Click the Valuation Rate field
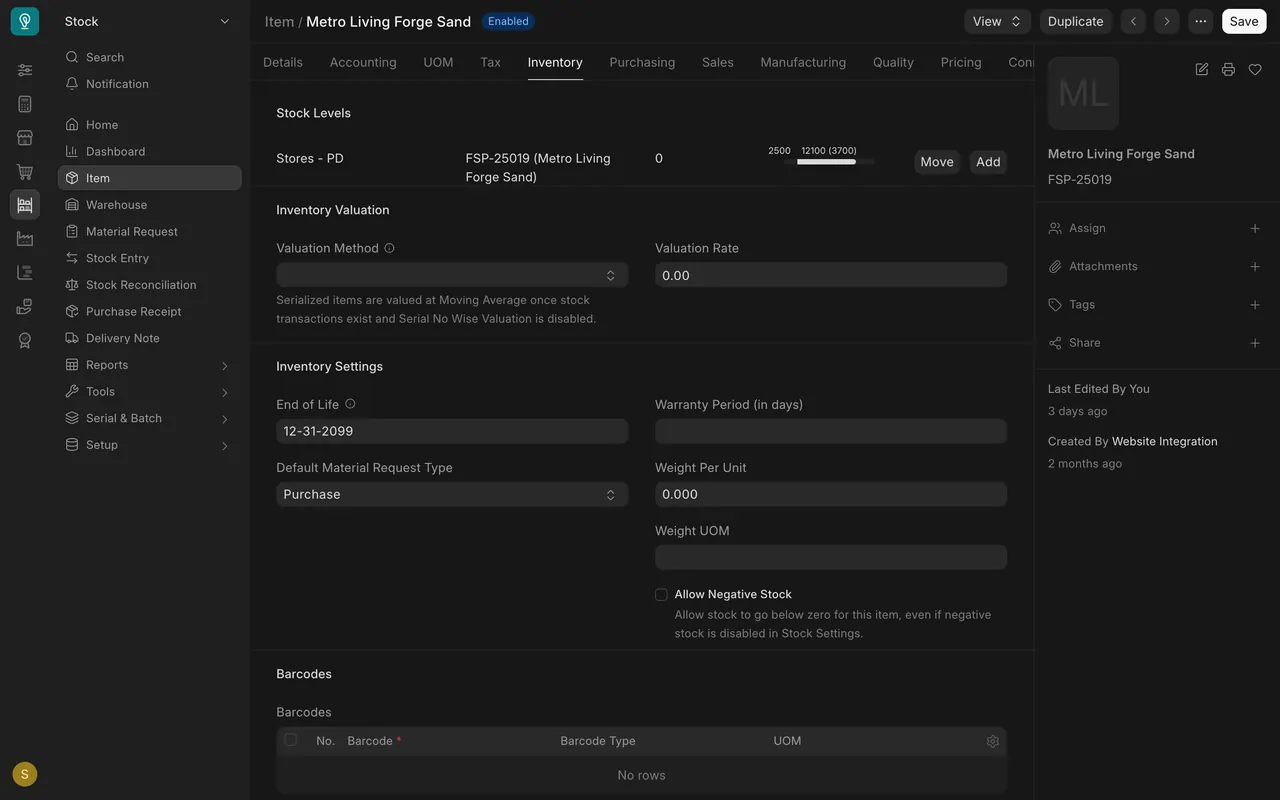This screenshot has height=800, width=1280. (831, 275)
